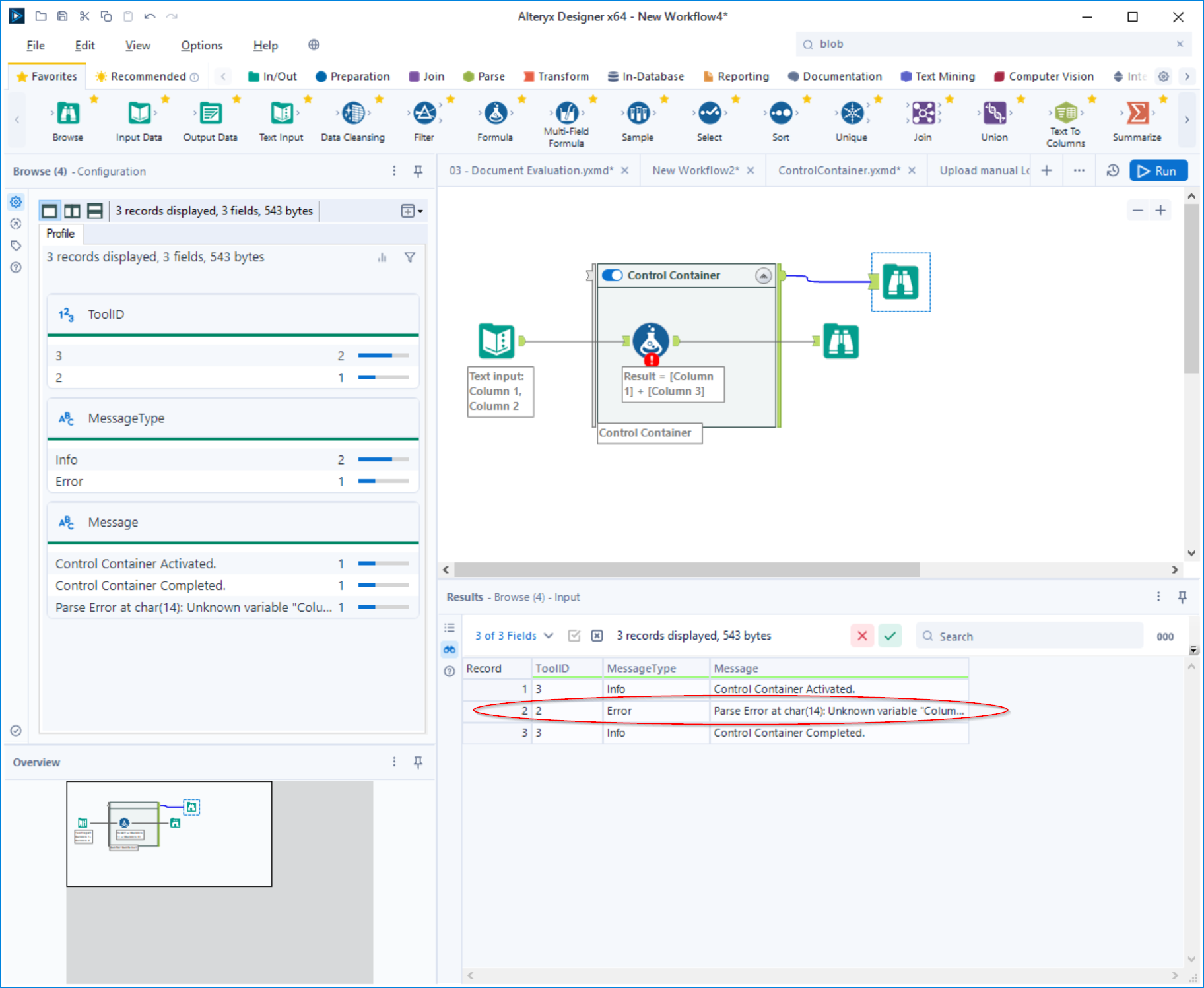Click the canvas zoom in control

pyautogui.click(x=1162, y=210)
